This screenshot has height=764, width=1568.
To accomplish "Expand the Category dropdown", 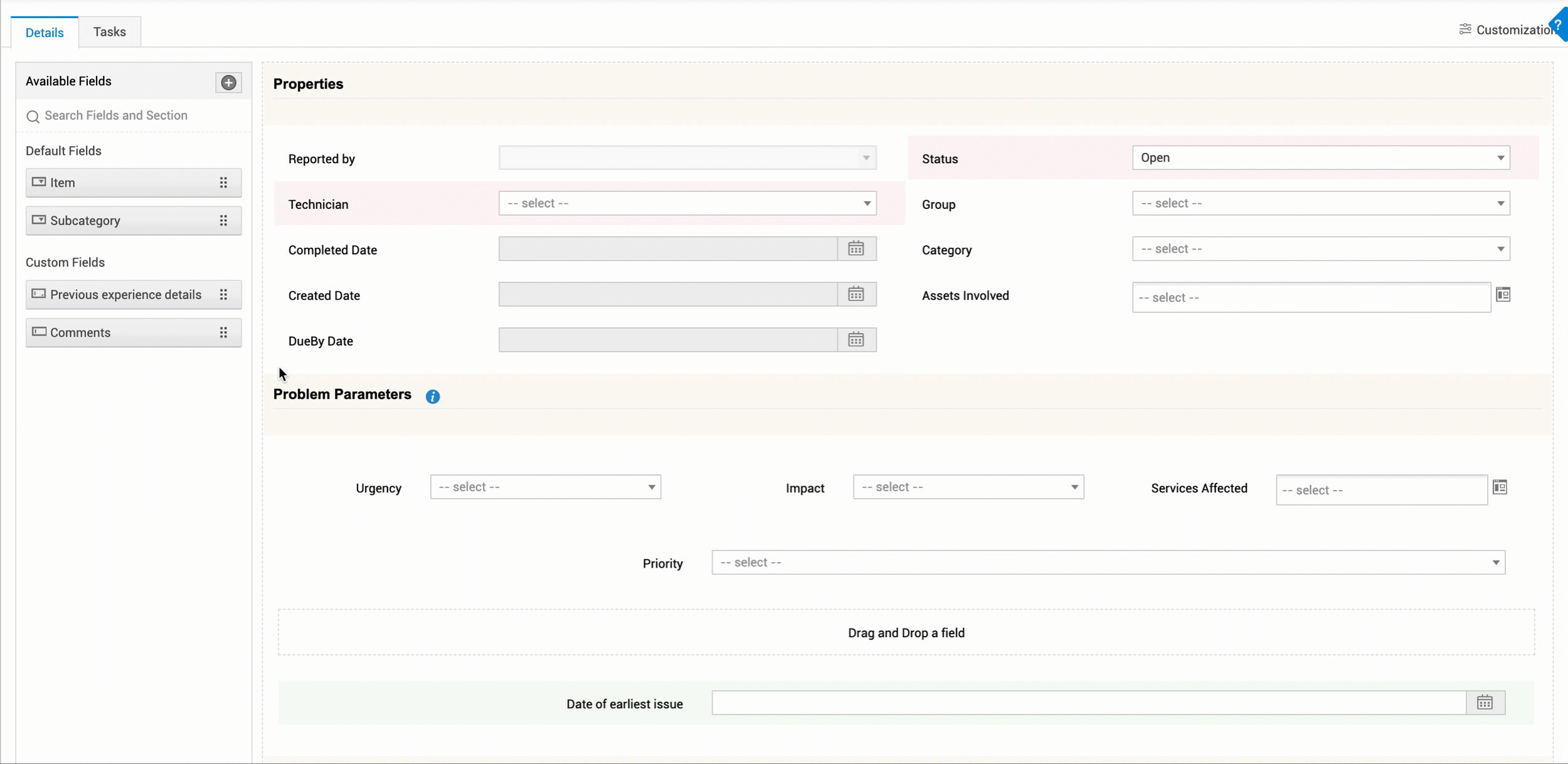I will click(x=1321, y=249).
